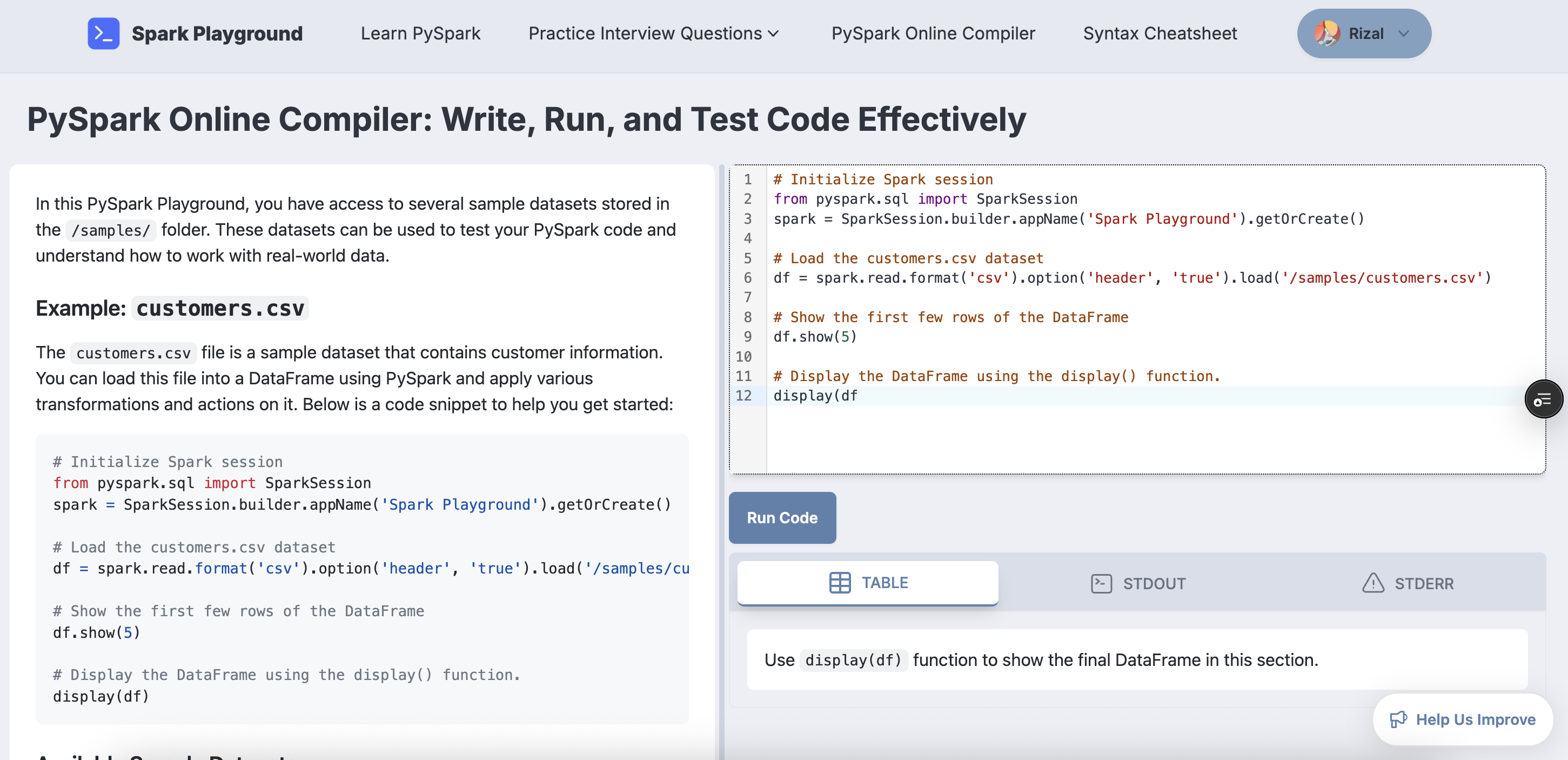Click the display(df) hint in the TABLE panel

point(853,660)
